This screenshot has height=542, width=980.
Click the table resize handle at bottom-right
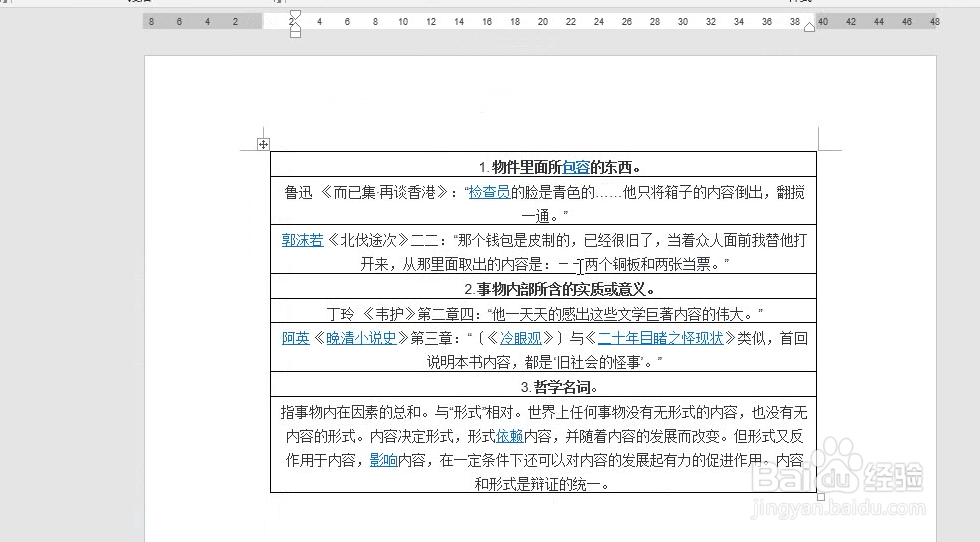pyautogui.click(x=821, y=497)
